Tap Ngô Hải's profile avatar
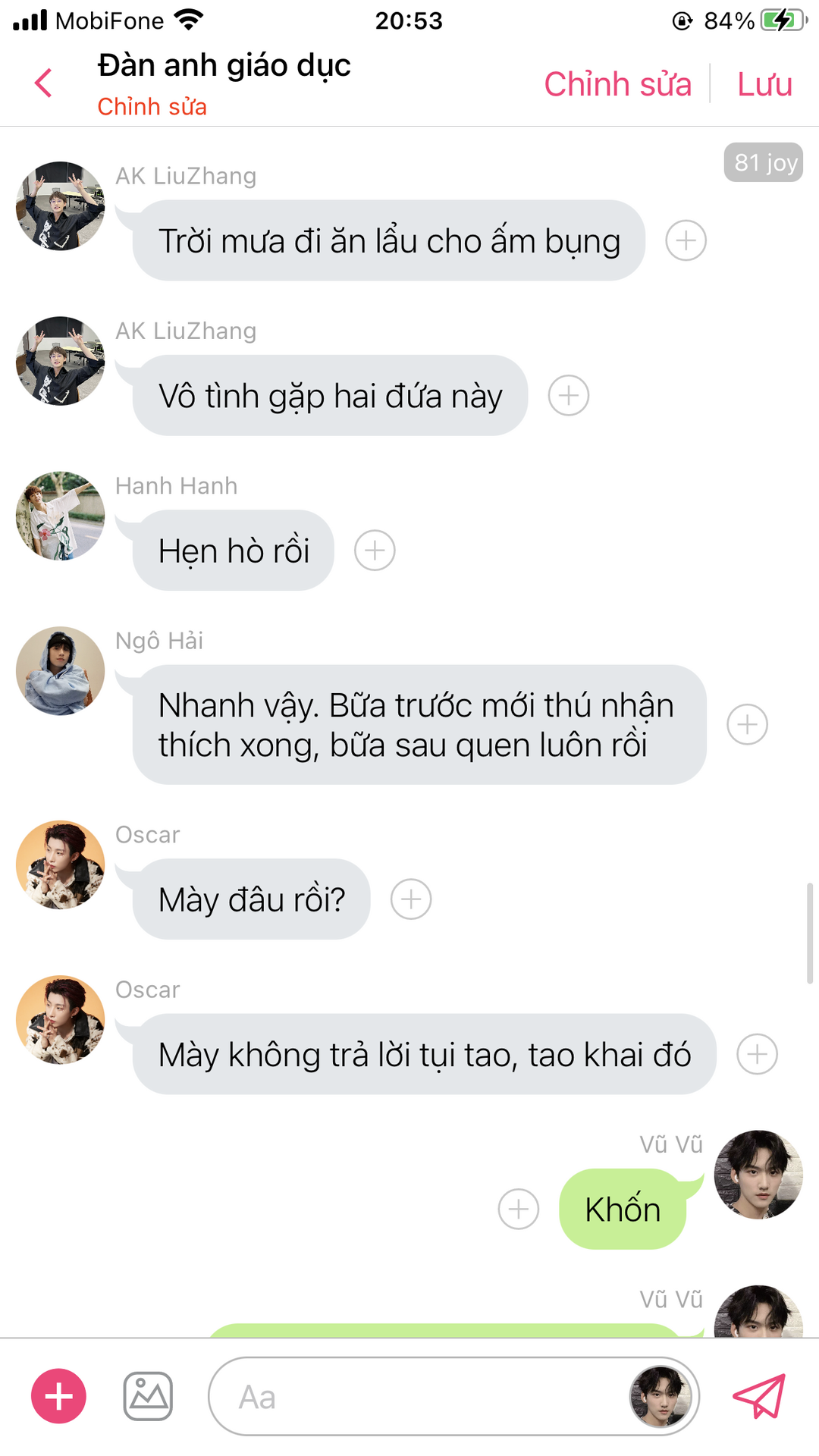 (61, 671)
